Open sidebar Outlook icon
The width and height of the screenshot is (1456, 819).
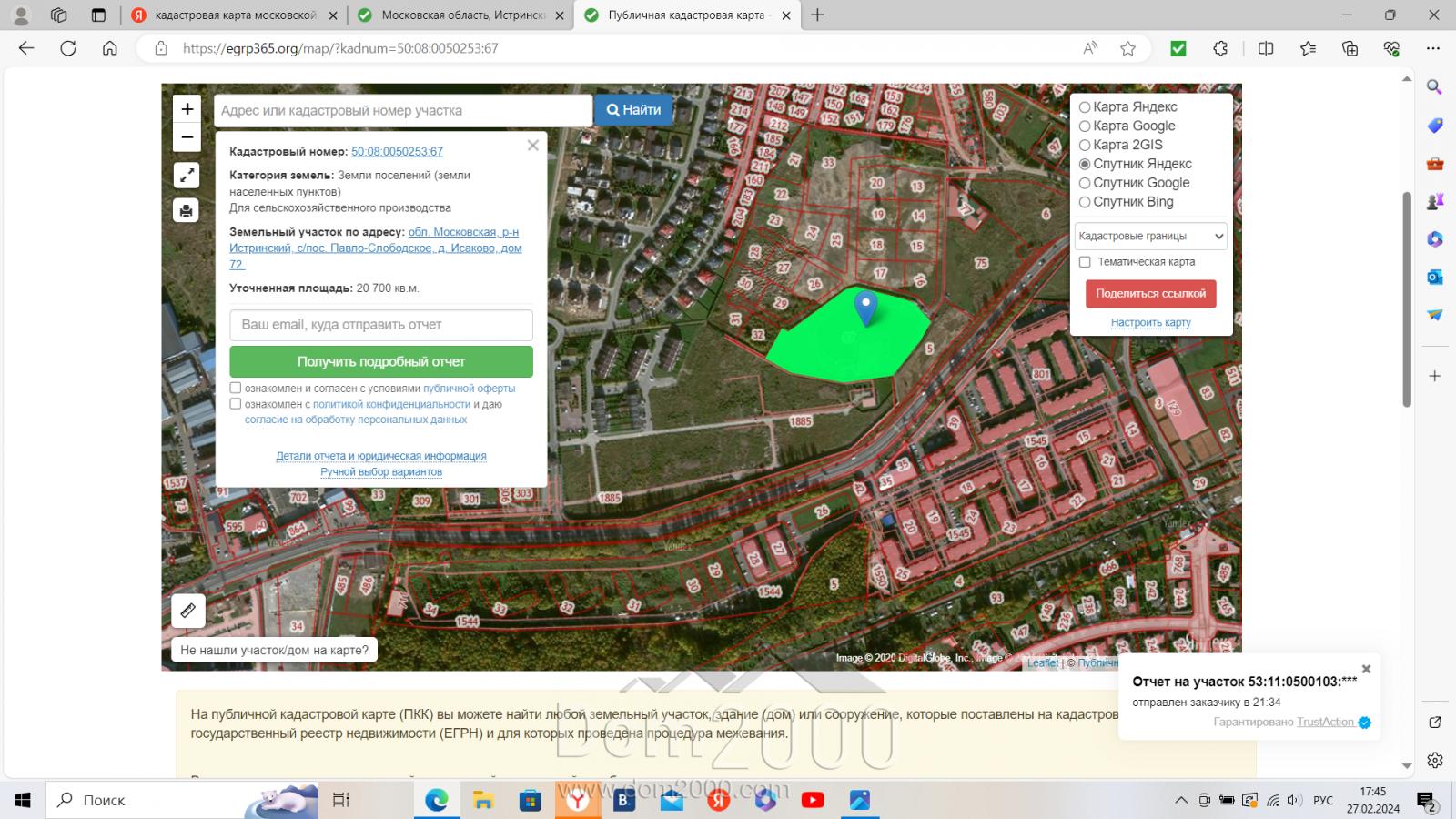(x=1435, y=277)
